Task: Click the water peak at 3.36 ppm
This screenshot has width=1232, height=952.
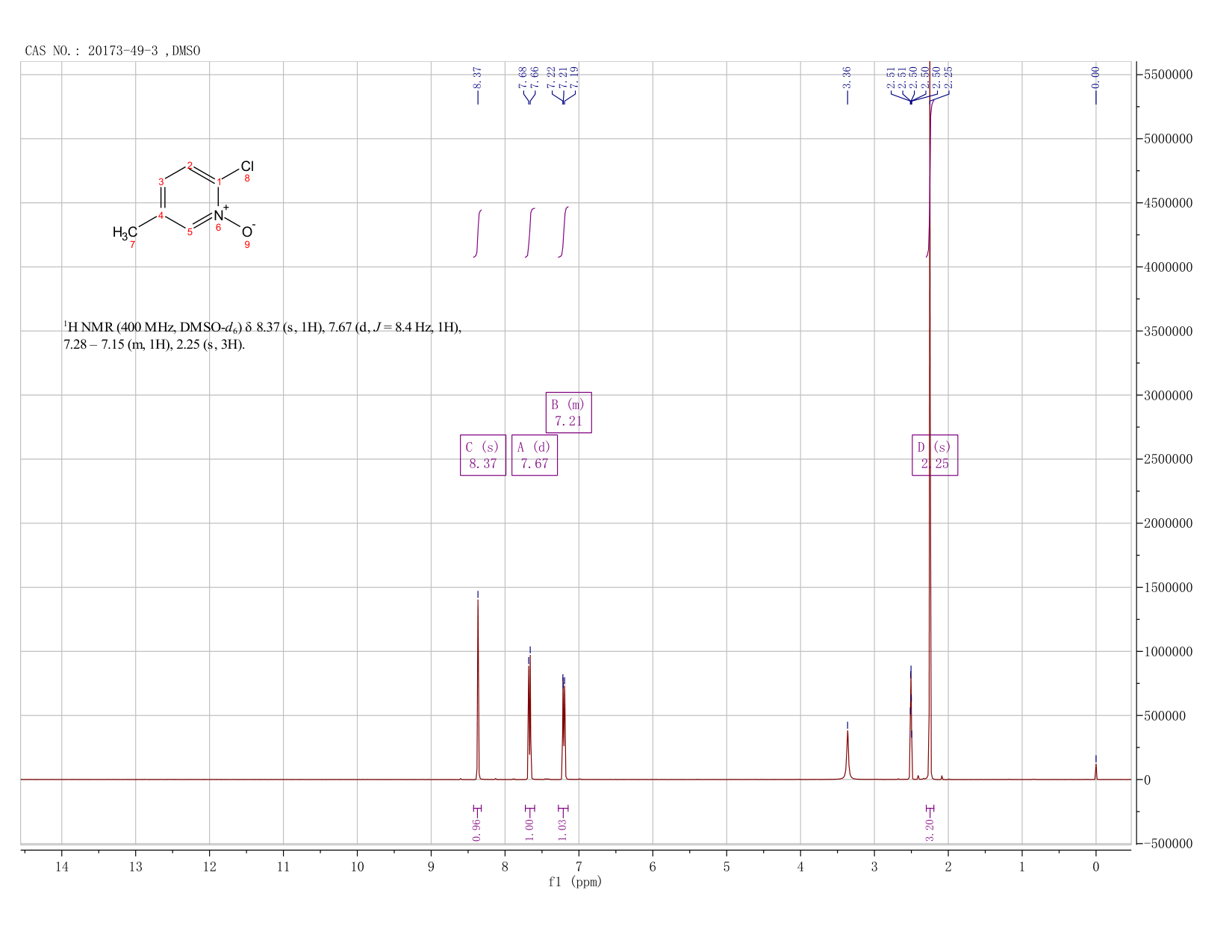Action: 847,754
